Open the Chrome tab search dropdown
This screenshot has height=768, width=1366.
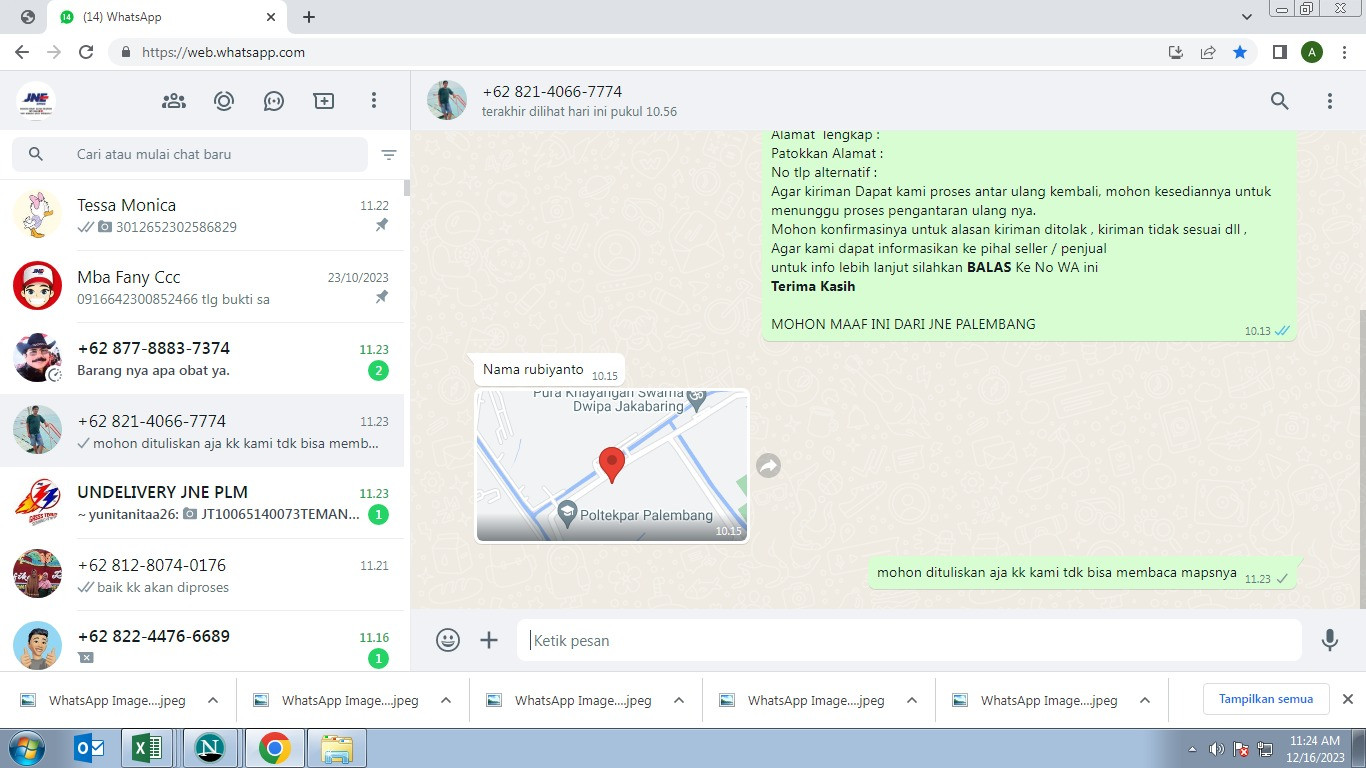click(x=1247, y=17)
